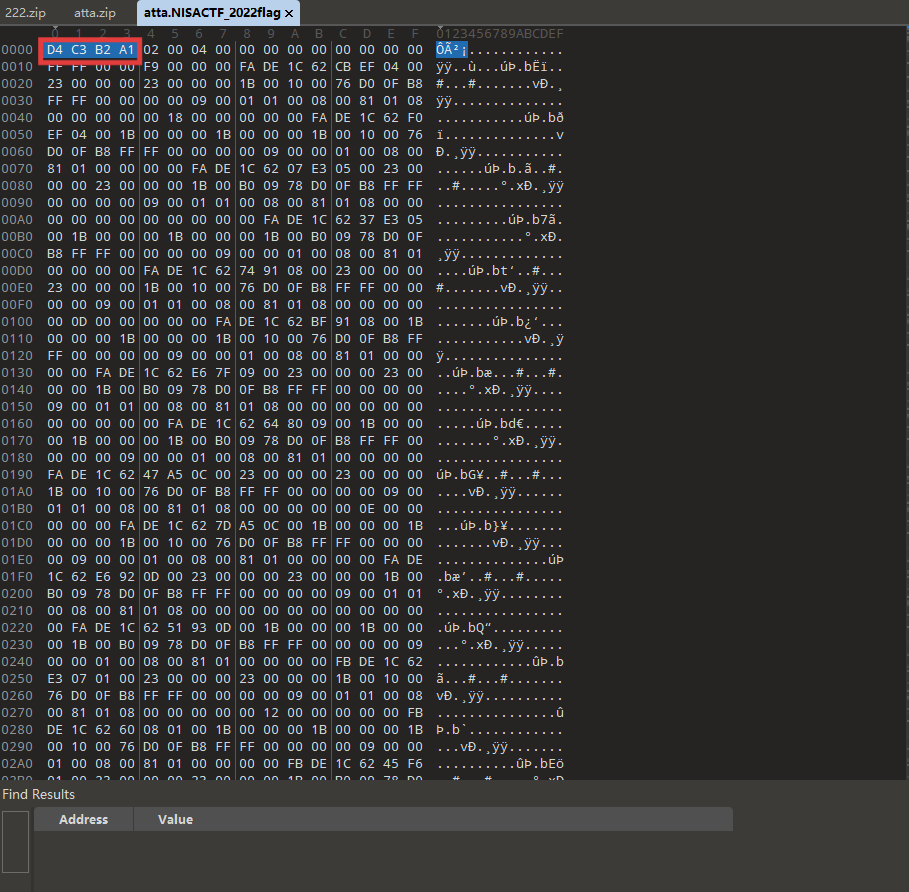The height and width of the screenshot is (892, 909).
Task: Click the 0123456789ABCDEF text column header
Action: click(499, 33)
